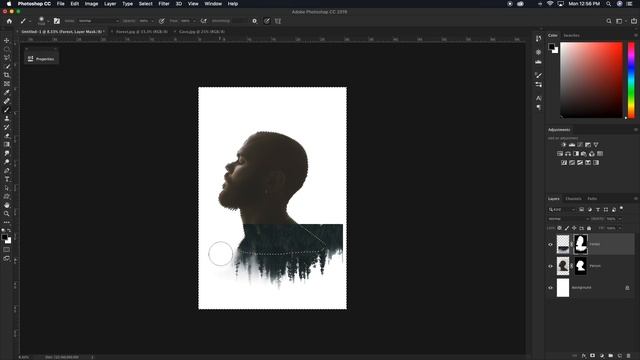Hide the Person layer
Screen dimensions: 640x360
[x=550, y=266]
